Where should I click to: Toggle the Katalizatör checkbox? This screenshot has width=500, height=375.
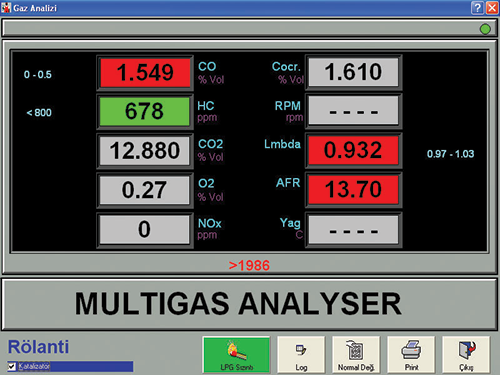pyautogui.click(x=12, y=366)
